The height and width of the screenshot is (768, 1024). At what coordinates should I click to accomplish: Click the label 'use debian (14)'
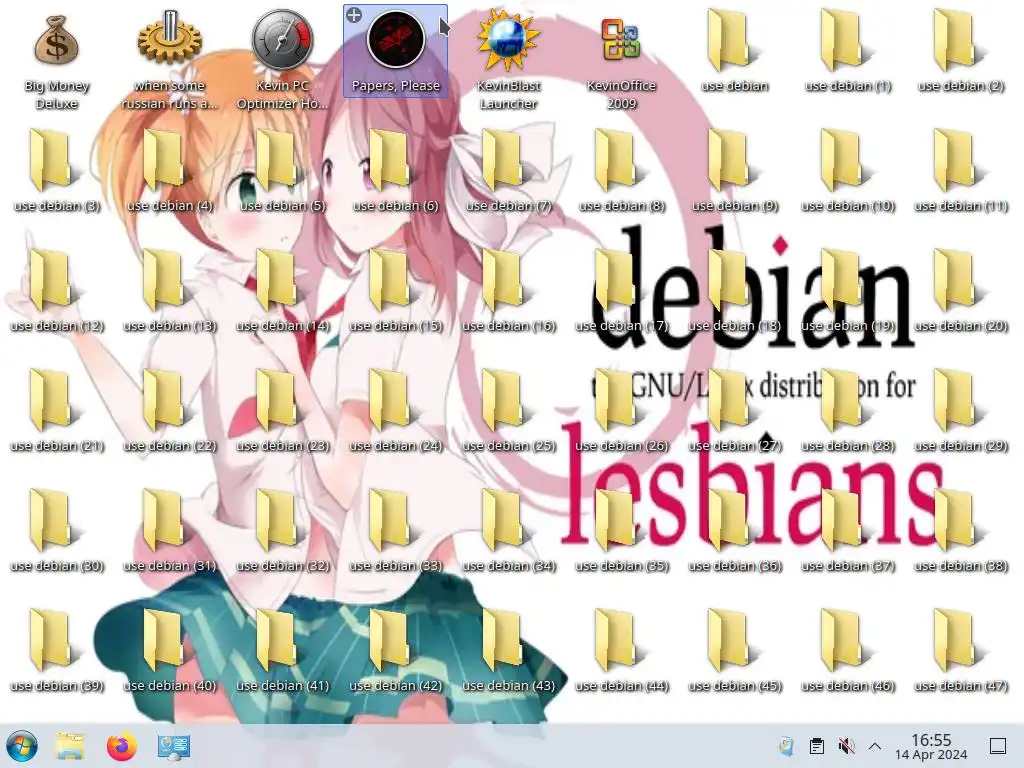tap(282, 326)
